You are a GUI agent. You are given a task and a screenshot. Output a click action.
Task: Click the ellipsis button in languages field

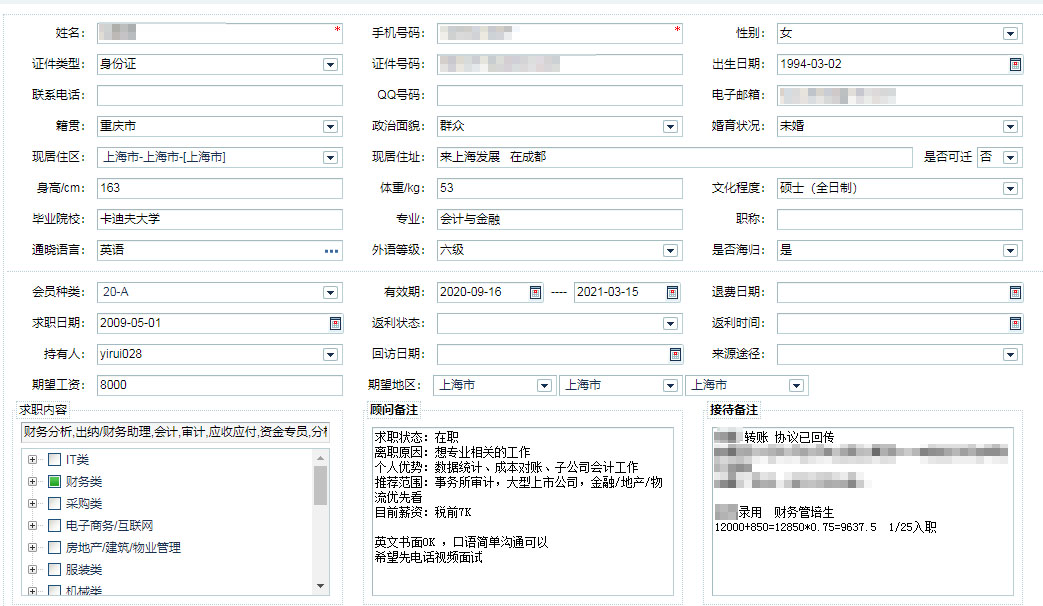[331, 251]
